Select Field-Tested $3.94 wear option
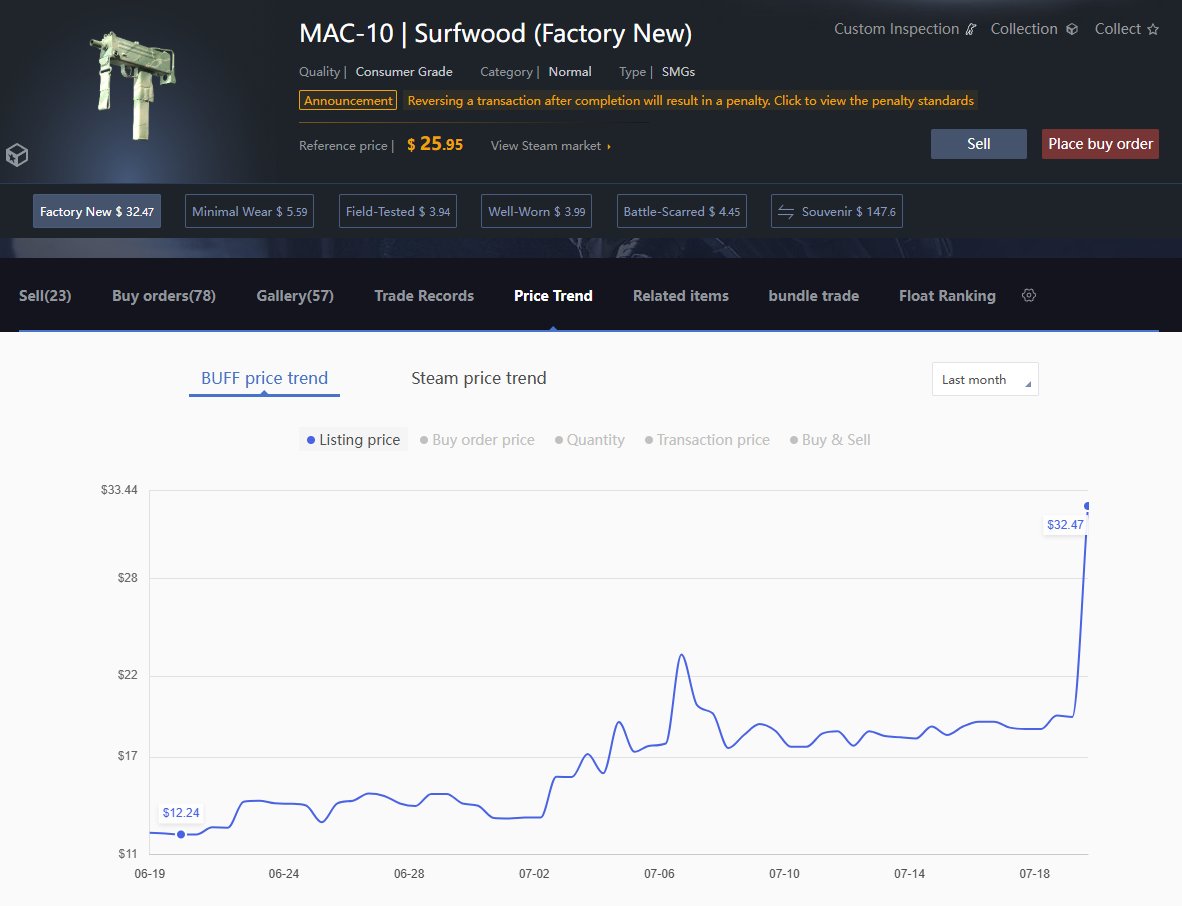The image size is (1182, 906). (398, 212)
